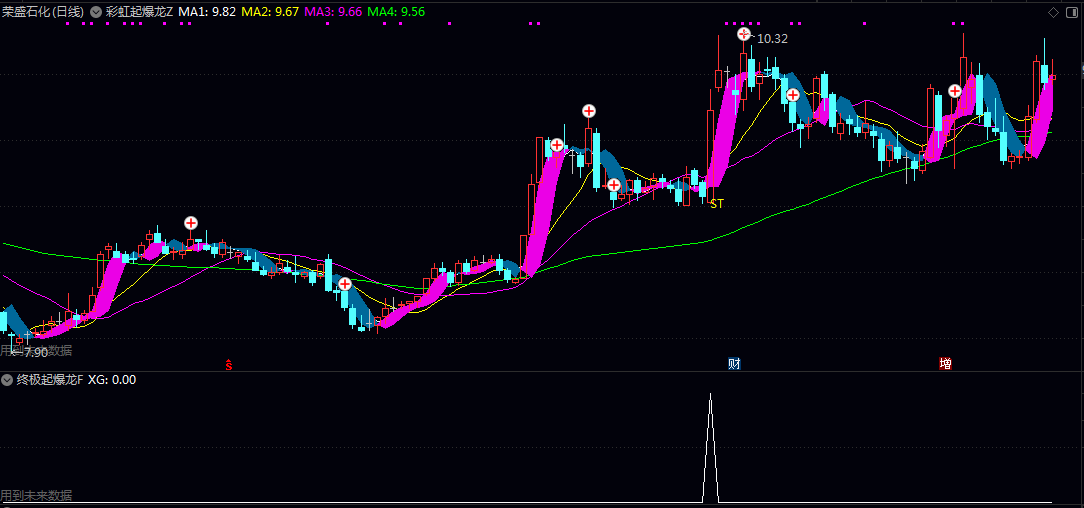The width and height of the screenshot is (1084, 508).
Task: Select the stock title 荣盛石化(日线)
Action: [x=44, y=12]
